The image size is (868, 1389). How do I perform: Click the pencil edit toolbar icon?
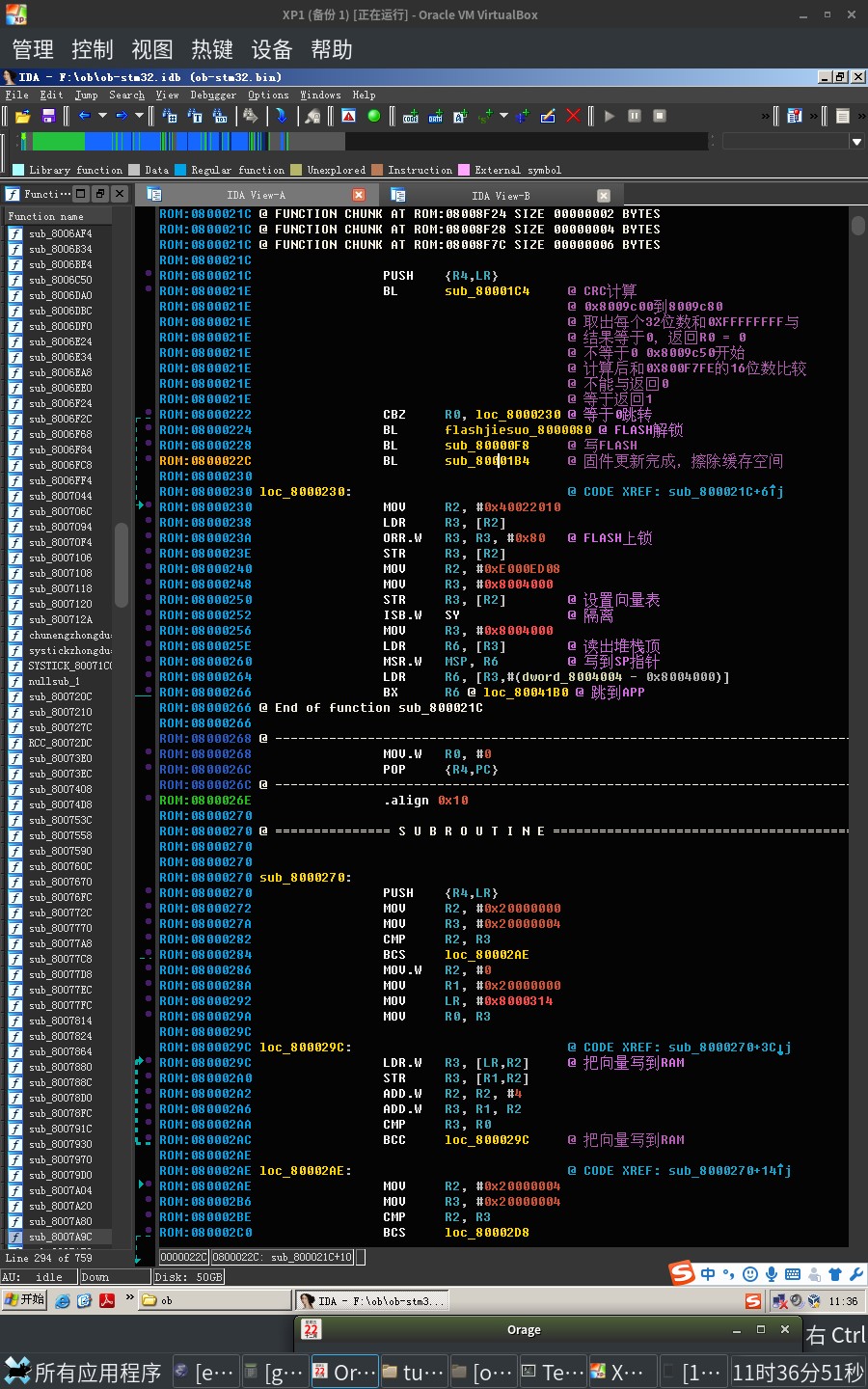(548, 117)
